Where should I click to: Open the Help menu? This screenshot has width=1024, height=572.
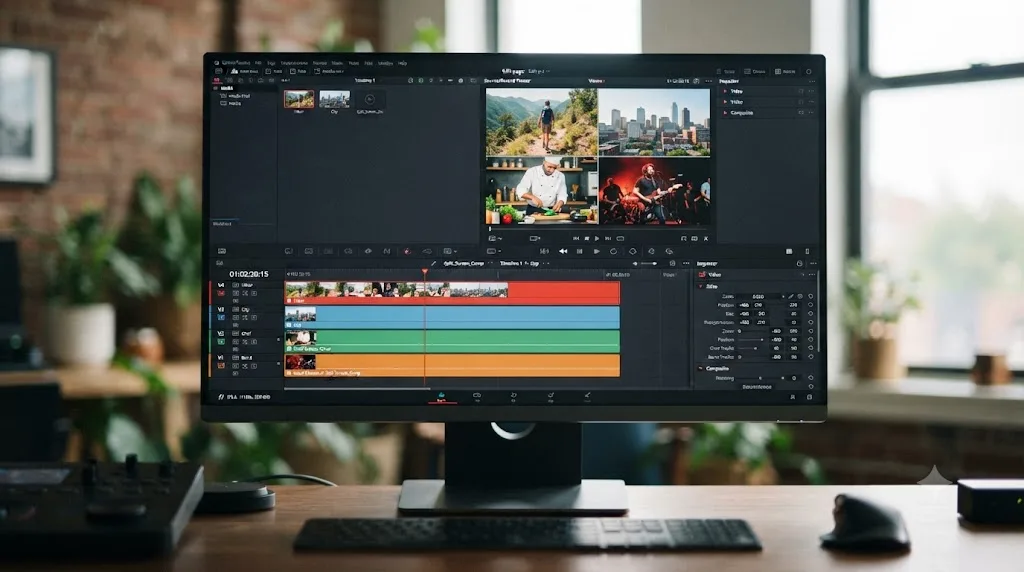click(402, 63)
